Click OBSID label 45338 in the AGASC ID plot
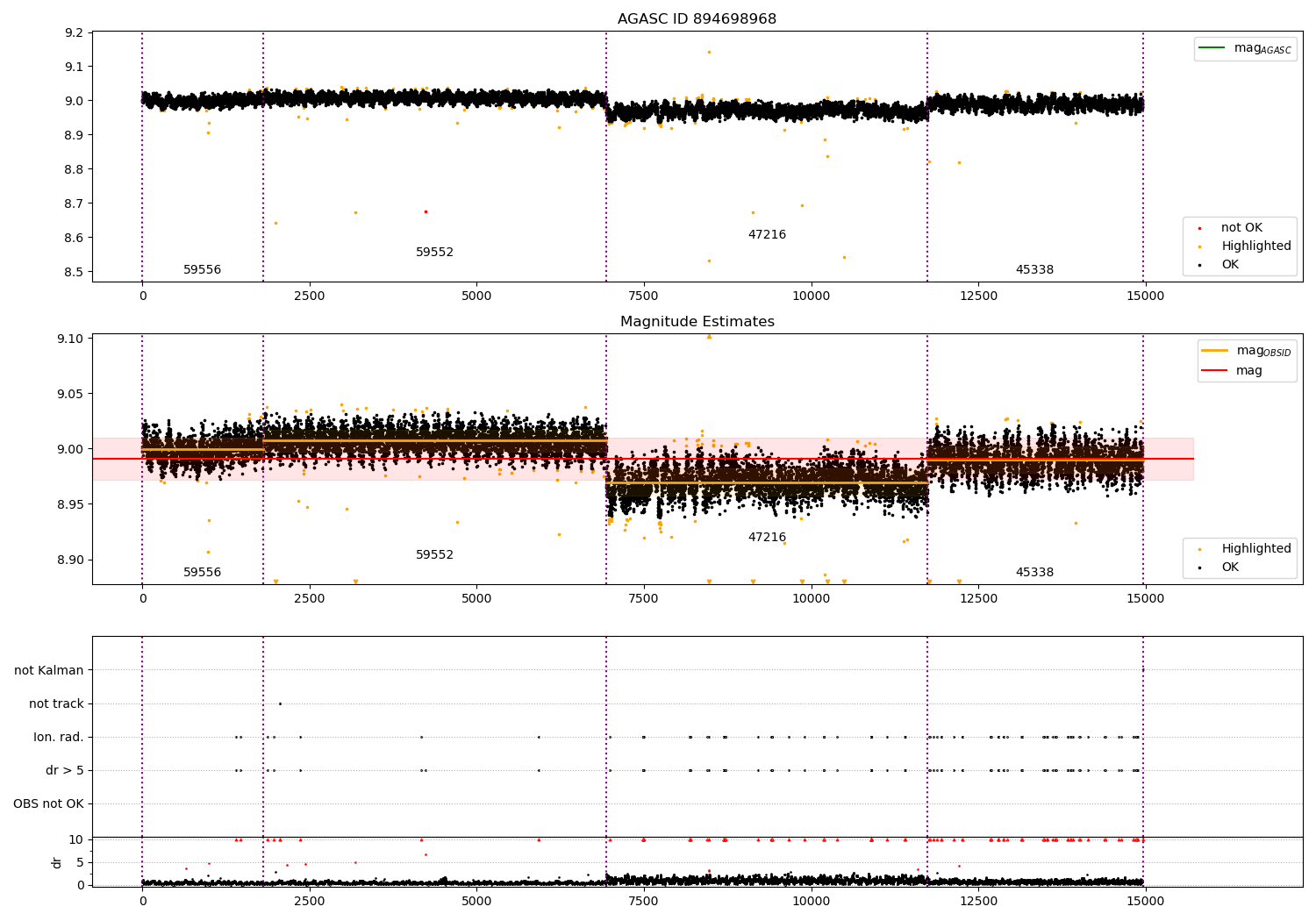Viewport: 1316px width, 921px height. tap(1034, 269)
